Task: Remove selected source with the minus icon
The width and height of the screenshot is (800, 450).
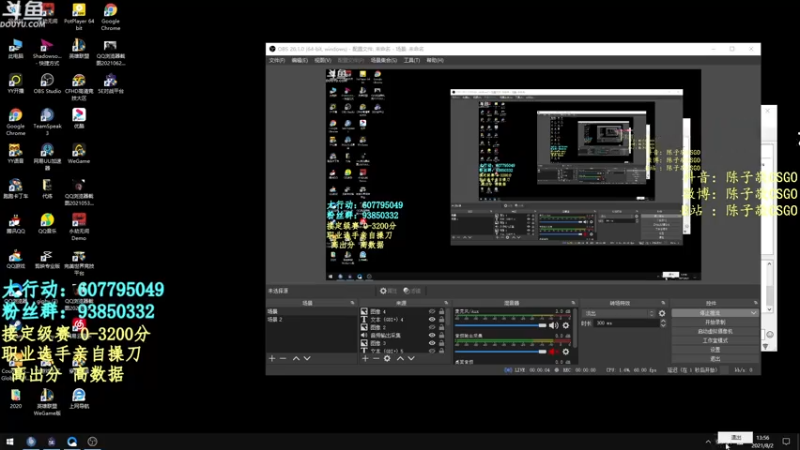Action: click(376, 359)
